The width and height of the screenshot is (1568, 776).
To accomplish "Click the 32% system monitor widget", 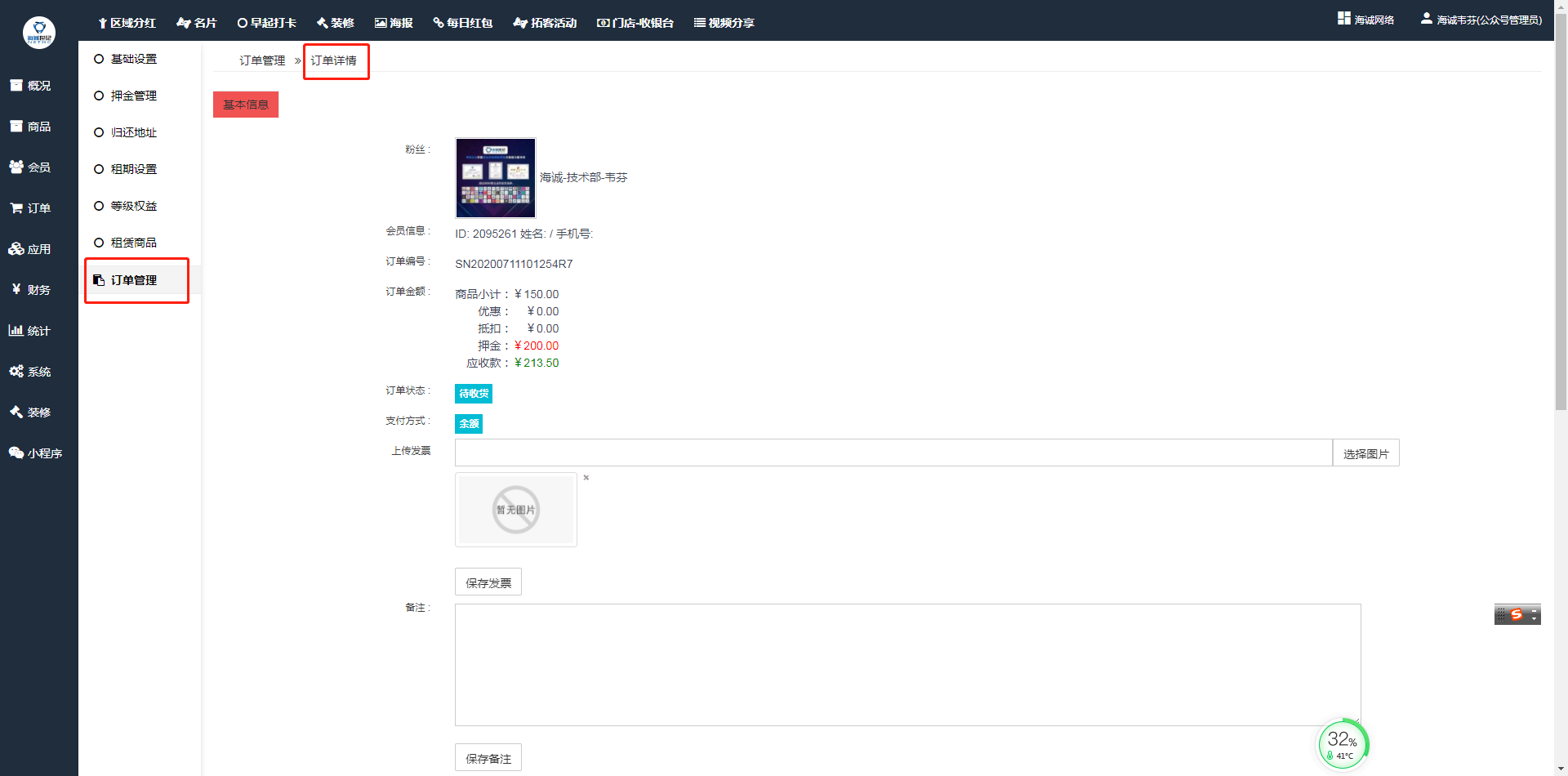I will click(x=1343, y=744).
